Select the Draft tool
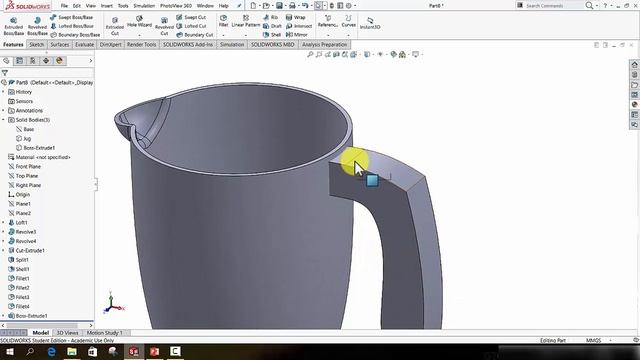This screenshot has width=640, height=360. point(272,26)
